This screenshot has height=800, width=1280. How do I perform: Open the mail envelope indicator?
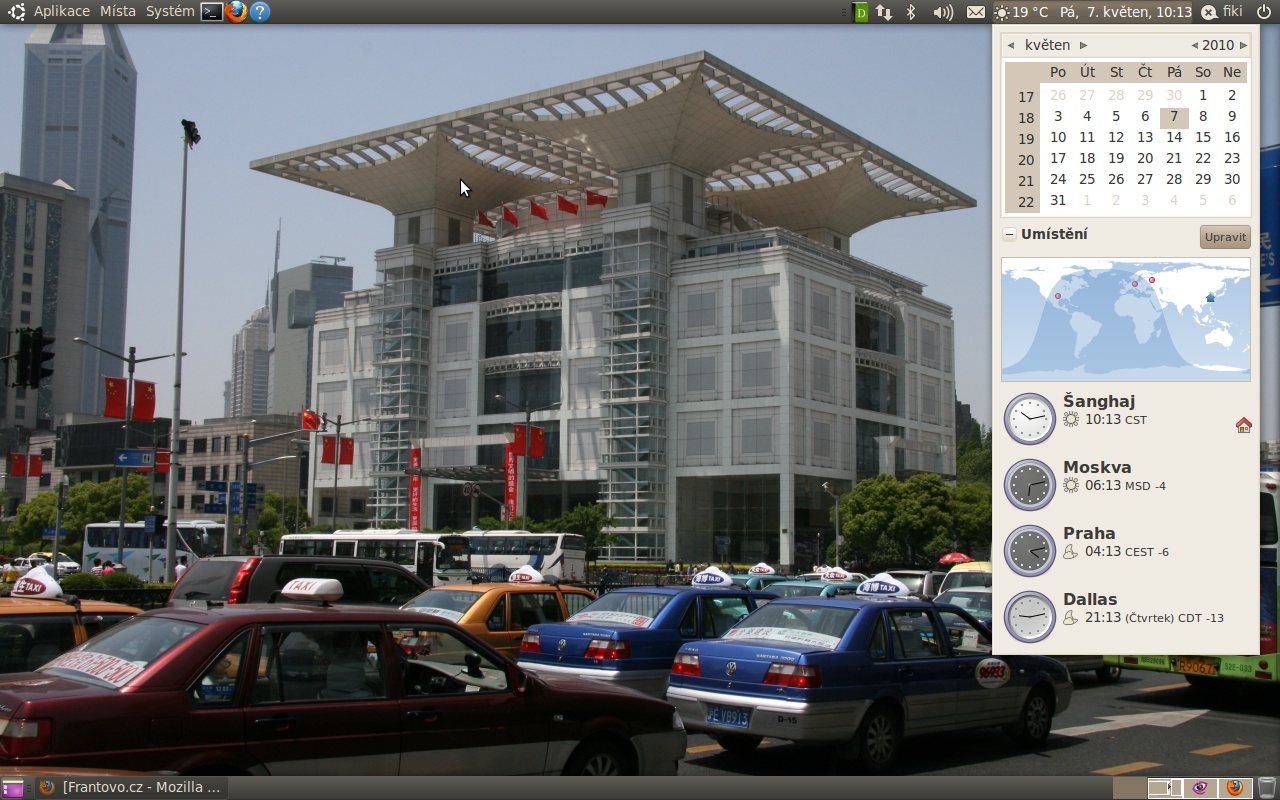point(975,12)
